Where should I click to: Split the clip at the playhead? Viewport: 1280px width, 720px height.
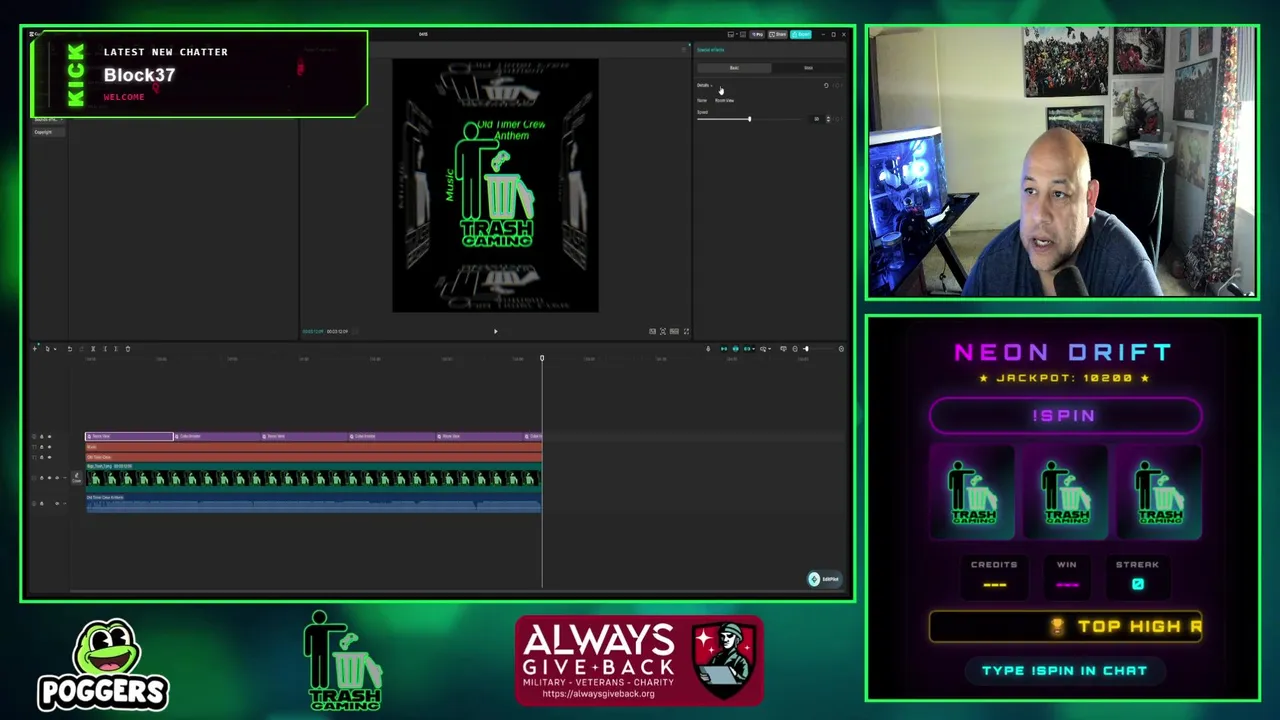[x=93, y=349]
